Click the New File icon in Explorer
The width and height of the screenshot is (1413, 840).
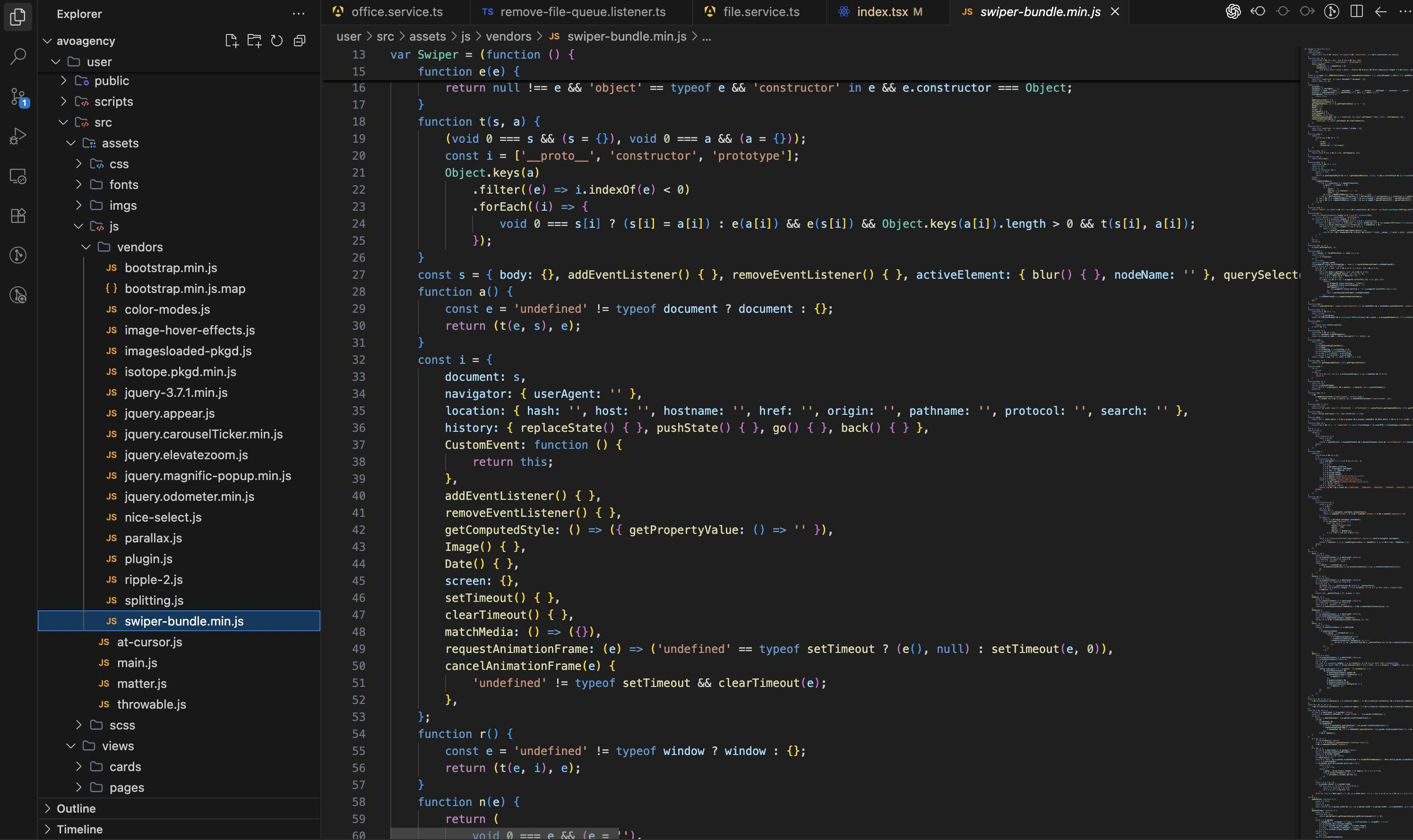click(232, 41)
